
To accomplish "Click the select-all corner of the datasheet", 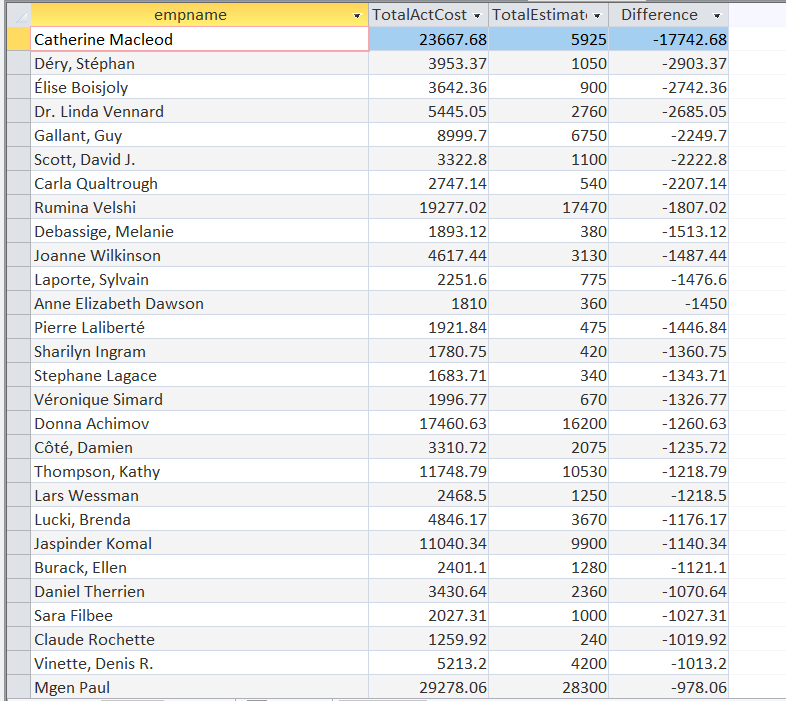I will [19, 15].
